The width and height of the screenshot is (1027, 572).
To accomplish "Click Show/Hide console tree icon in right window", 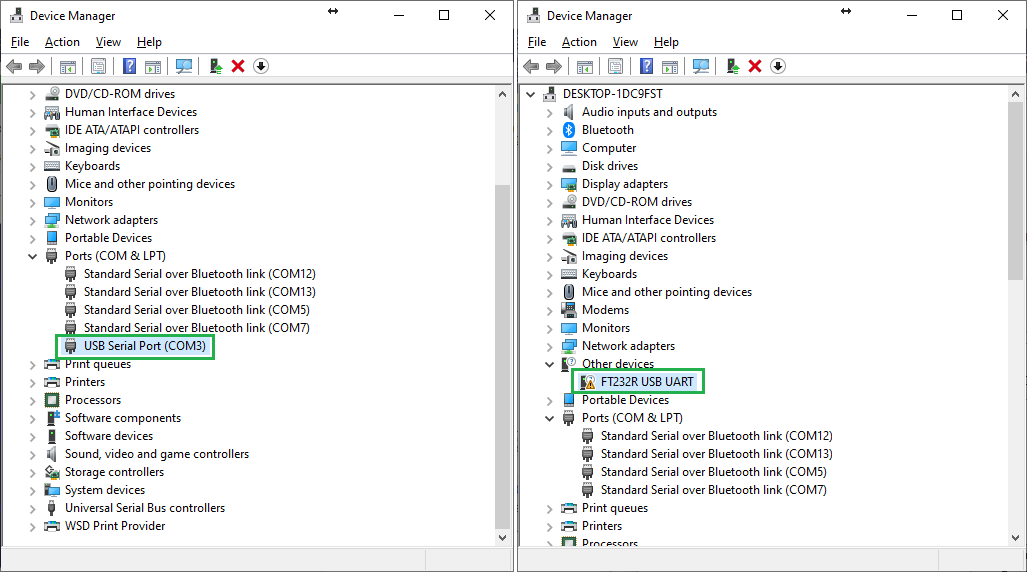I will pyautogui.click(x=585, y=66).
